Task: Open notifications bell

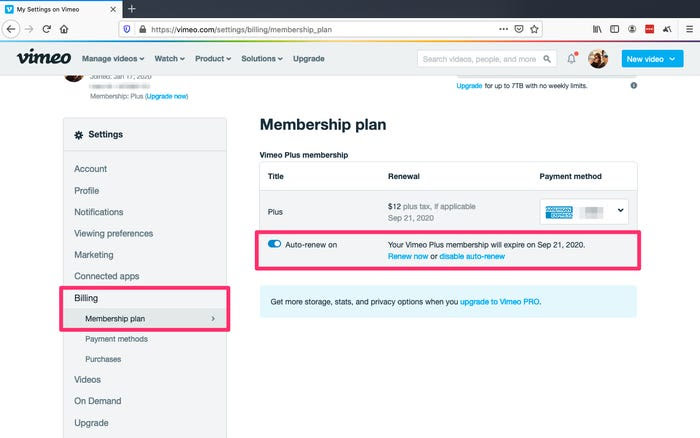Action: tap(571, 58)
